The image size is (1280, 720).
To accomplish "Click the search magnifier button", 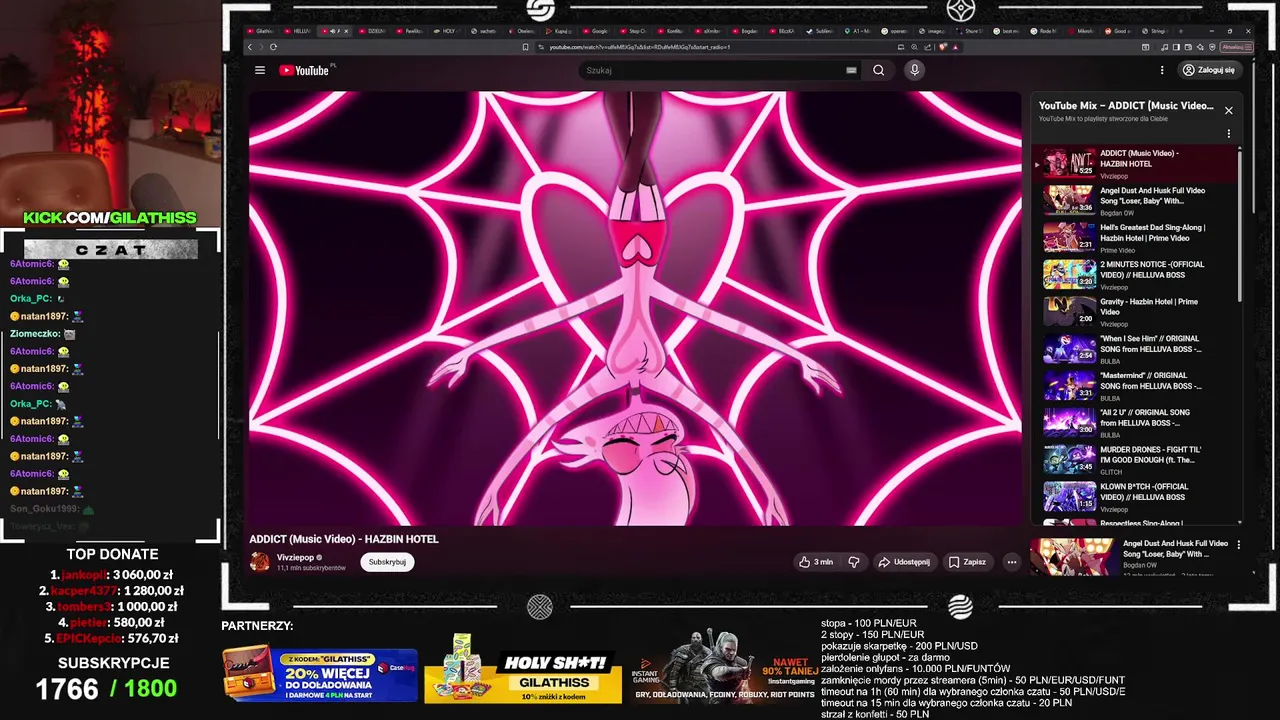I will pos(878,70).
